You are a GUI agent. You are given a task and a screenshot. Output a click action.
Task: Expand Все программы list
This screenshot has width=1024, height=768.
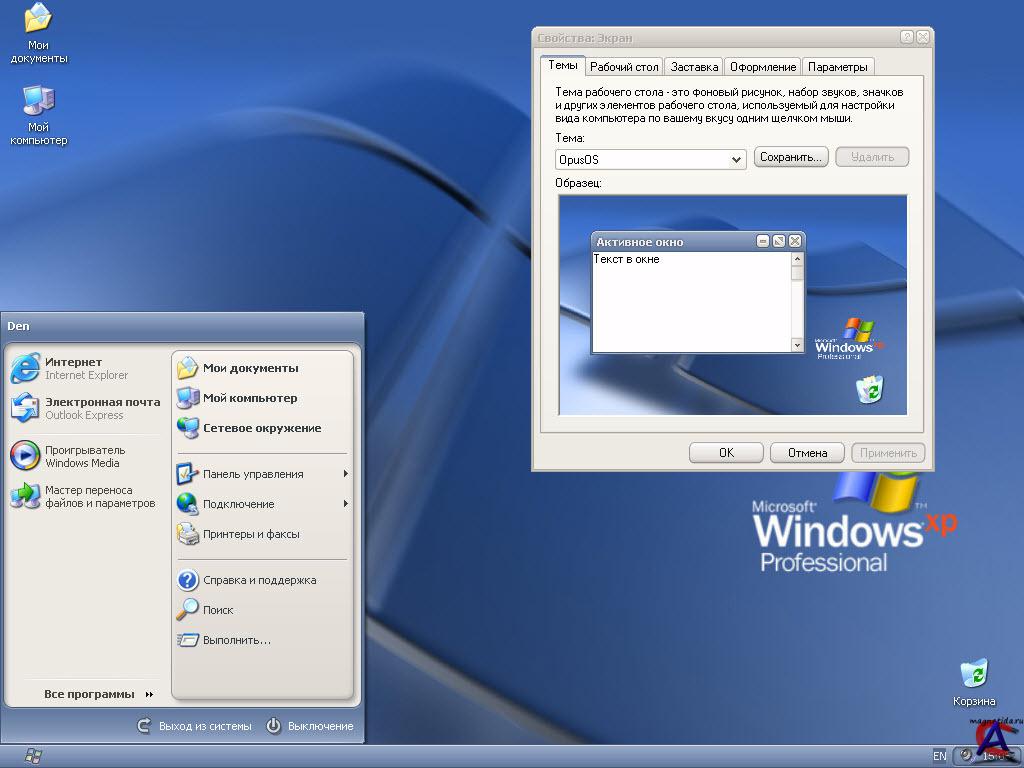[99, 694]
